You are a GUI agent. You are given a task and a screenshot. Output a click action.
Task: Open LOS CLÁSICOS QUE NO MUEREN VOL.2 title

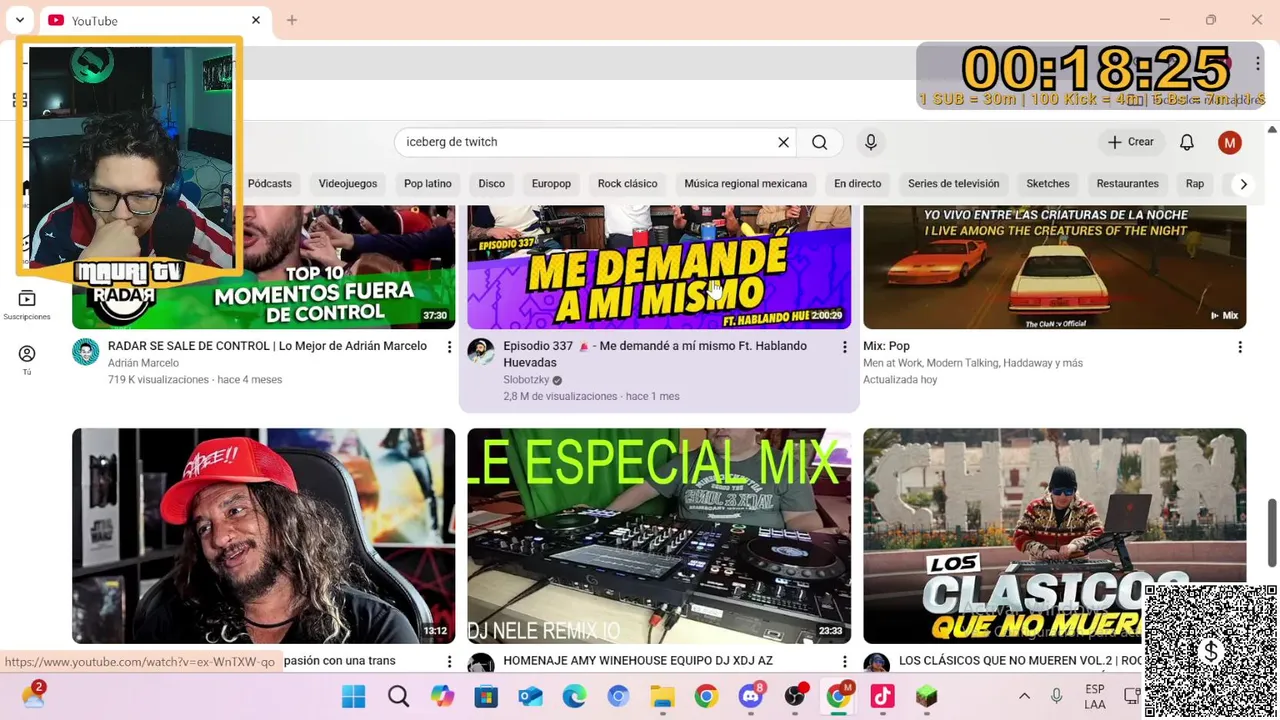(x=1020, y=661)
